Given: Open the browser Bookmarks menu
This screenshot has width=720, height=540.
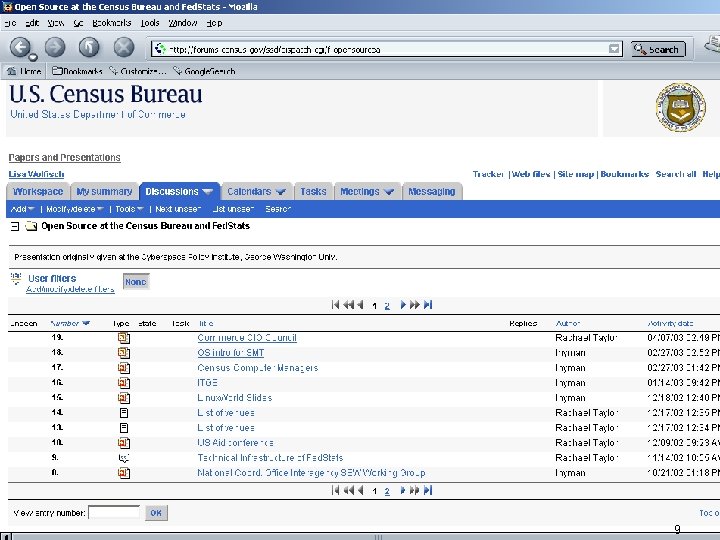Looking at the screenshot, I should tap(112, 23).
